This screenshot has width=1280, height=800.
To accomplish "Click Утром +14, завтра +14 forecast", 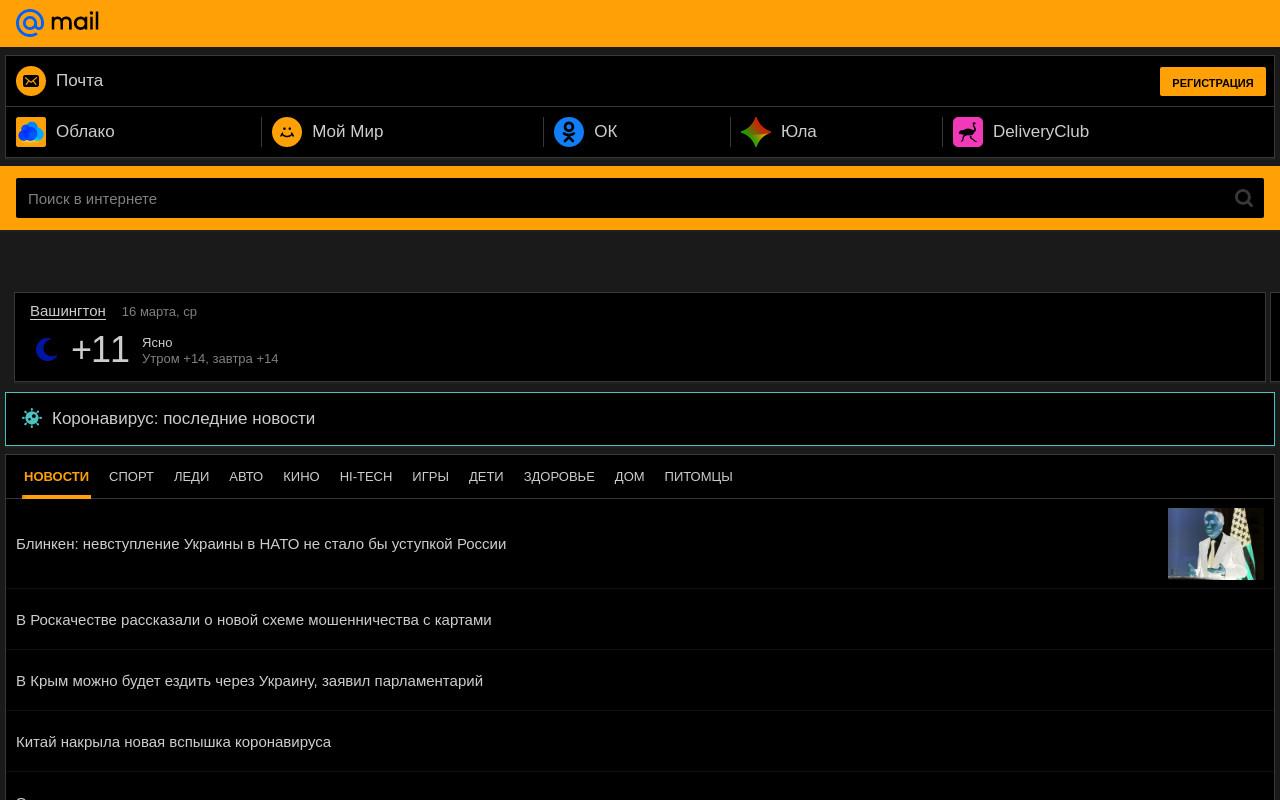I will click(210, 359).
